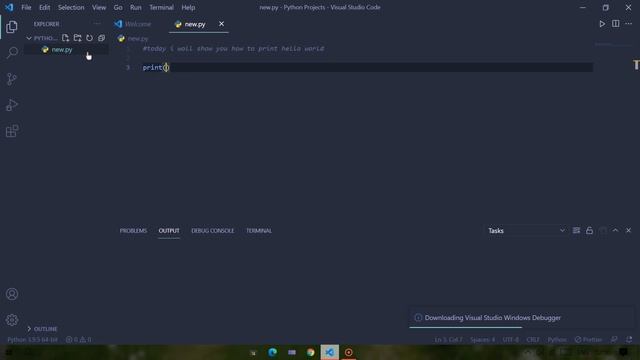
Task: Expand the Outline section
Action: coord(42,329)
